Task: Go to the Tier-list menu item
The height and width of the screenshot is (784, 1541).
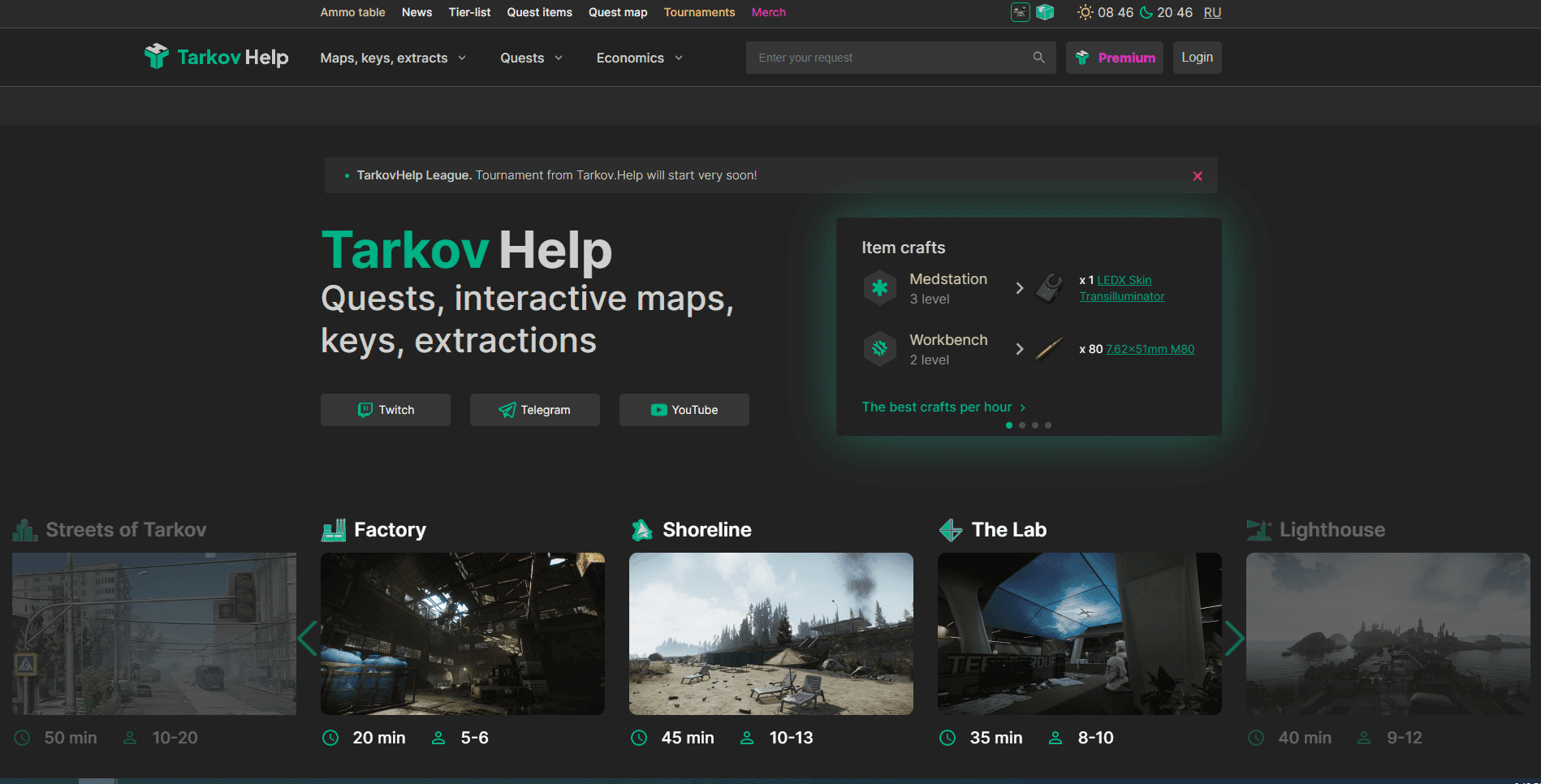Action: coord(469,12)
